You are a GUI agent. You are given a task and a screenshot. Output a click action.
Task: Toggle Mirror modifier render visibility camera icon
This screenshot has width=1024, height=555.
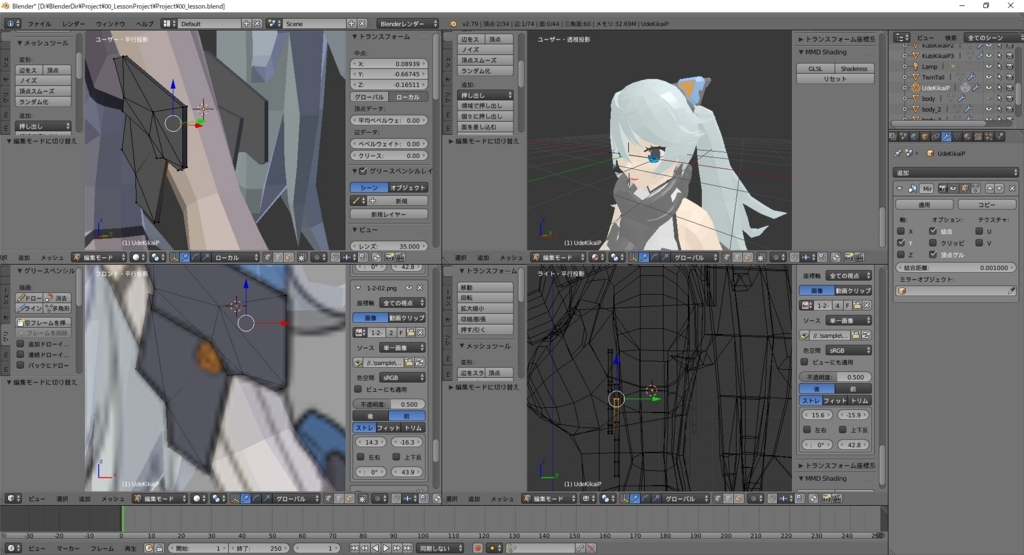[942, 189]
